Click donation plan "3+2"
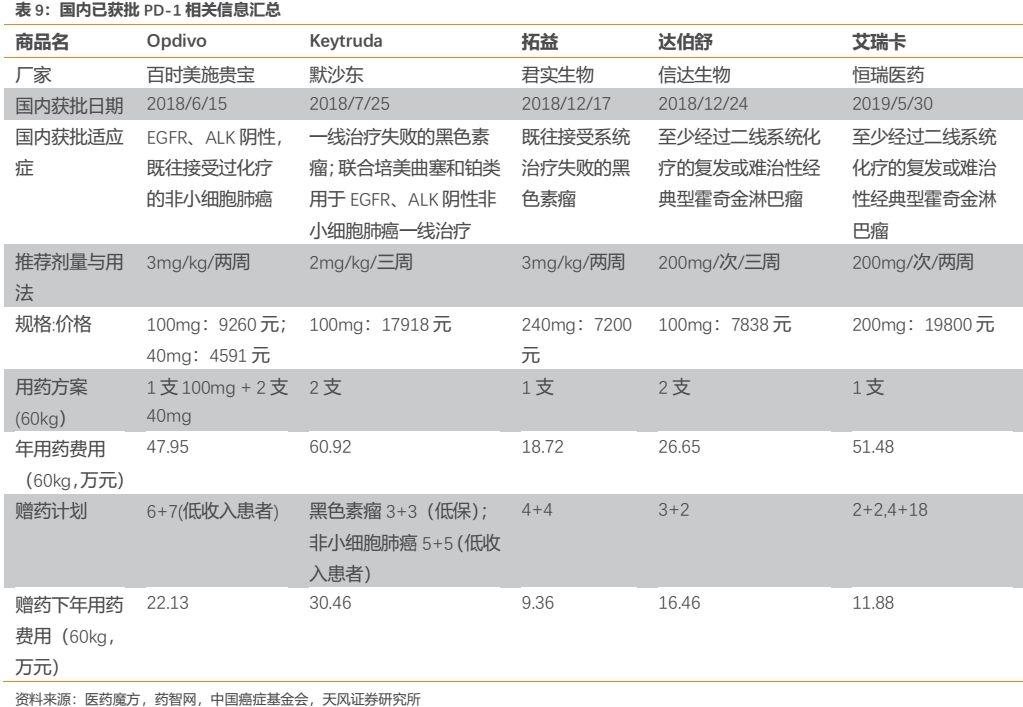 pyautogui.click(x=673, y=509)
